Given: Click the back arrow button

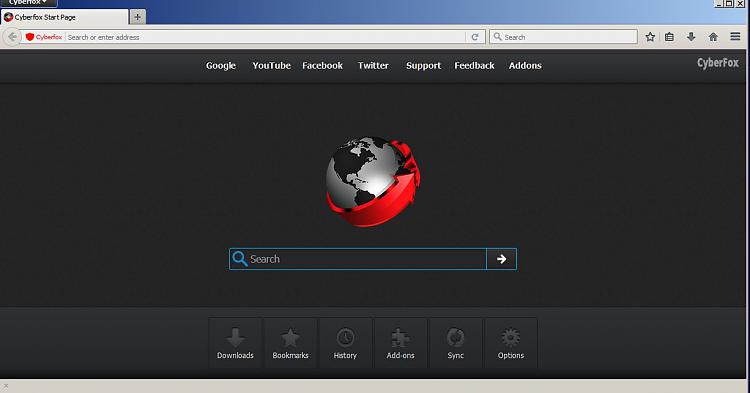Looking at the screenshot, I should [x=12, y=37].
